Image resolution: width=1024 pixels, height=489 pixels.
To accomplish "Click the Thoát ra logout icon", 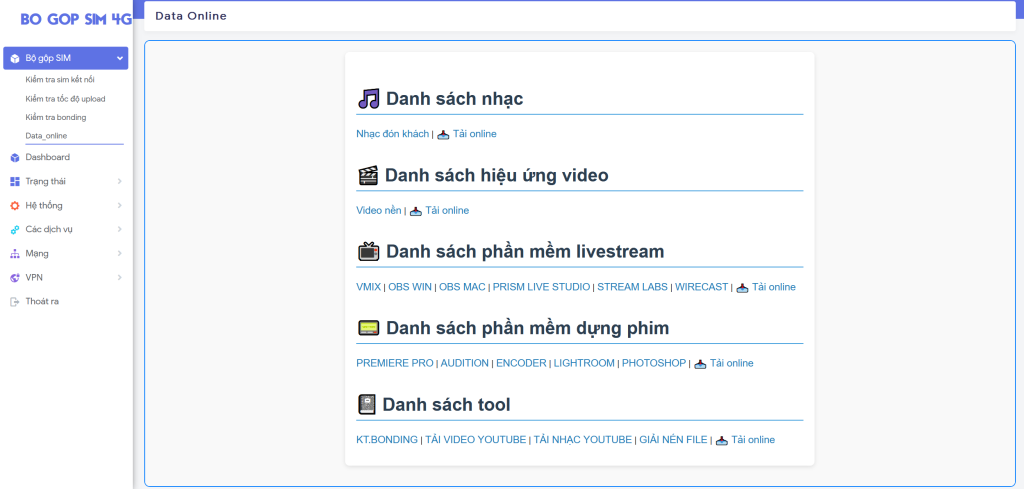I will pyautogui.click(x=14, y=302).
